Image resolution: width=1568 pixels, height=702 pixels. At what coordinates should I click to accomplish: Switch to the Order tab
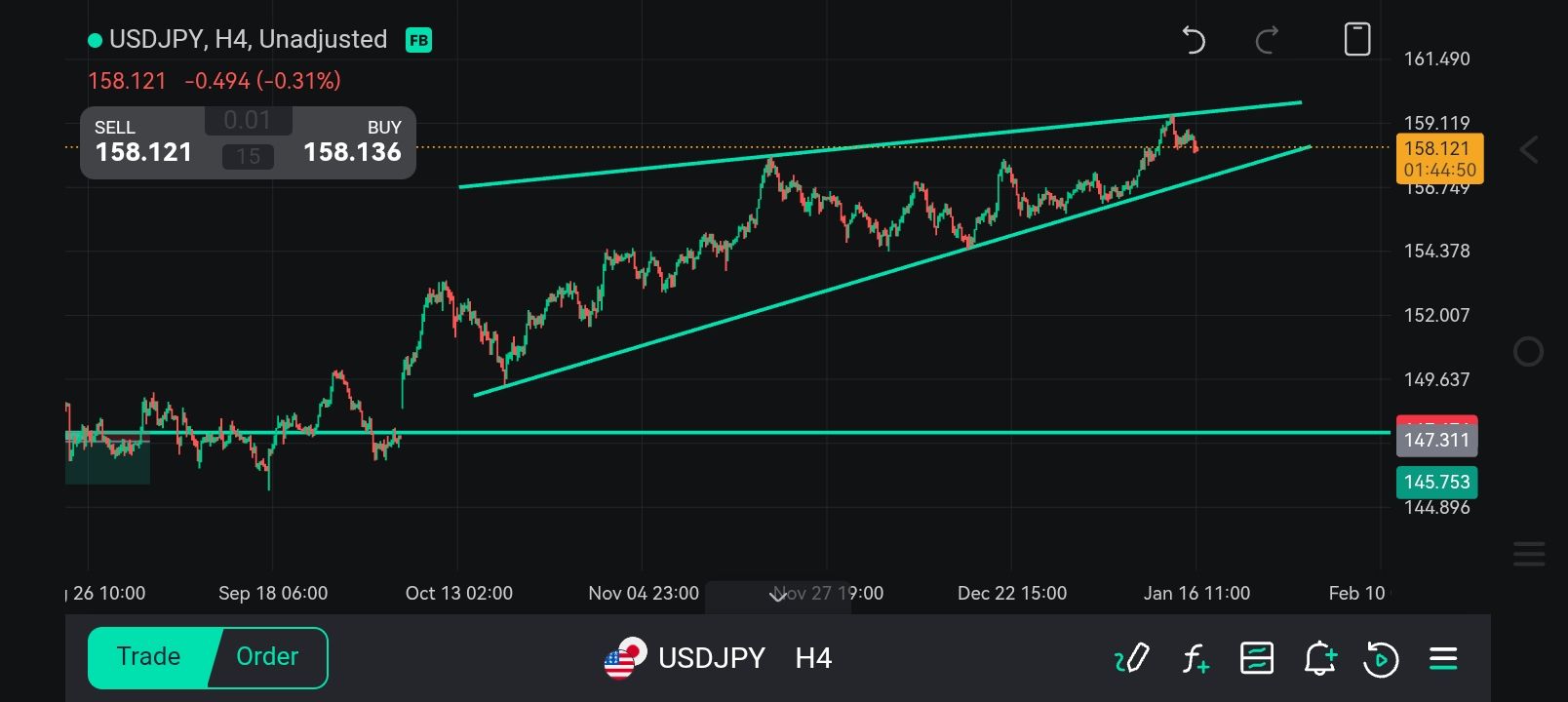[267, 657]
